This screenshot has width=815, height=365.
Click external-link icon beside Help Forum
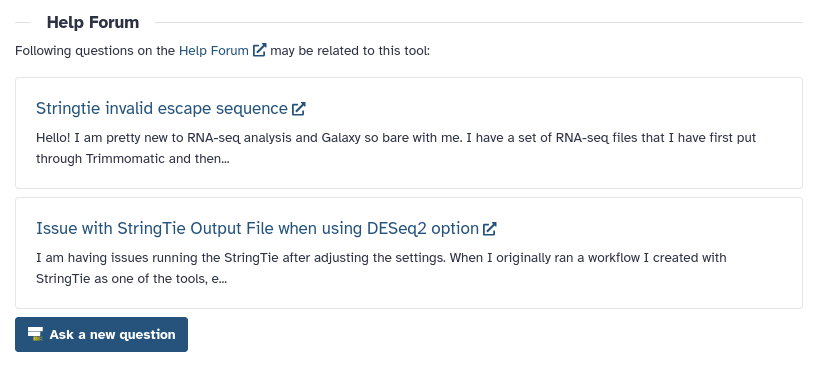pyautogui.click(x=259, y=50)
